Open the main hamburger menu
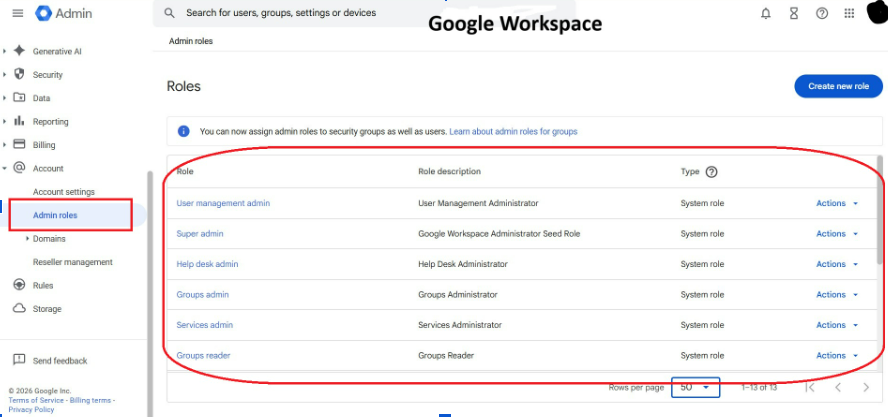This screenshot has width=888, height=417. [x=18, y=13]
